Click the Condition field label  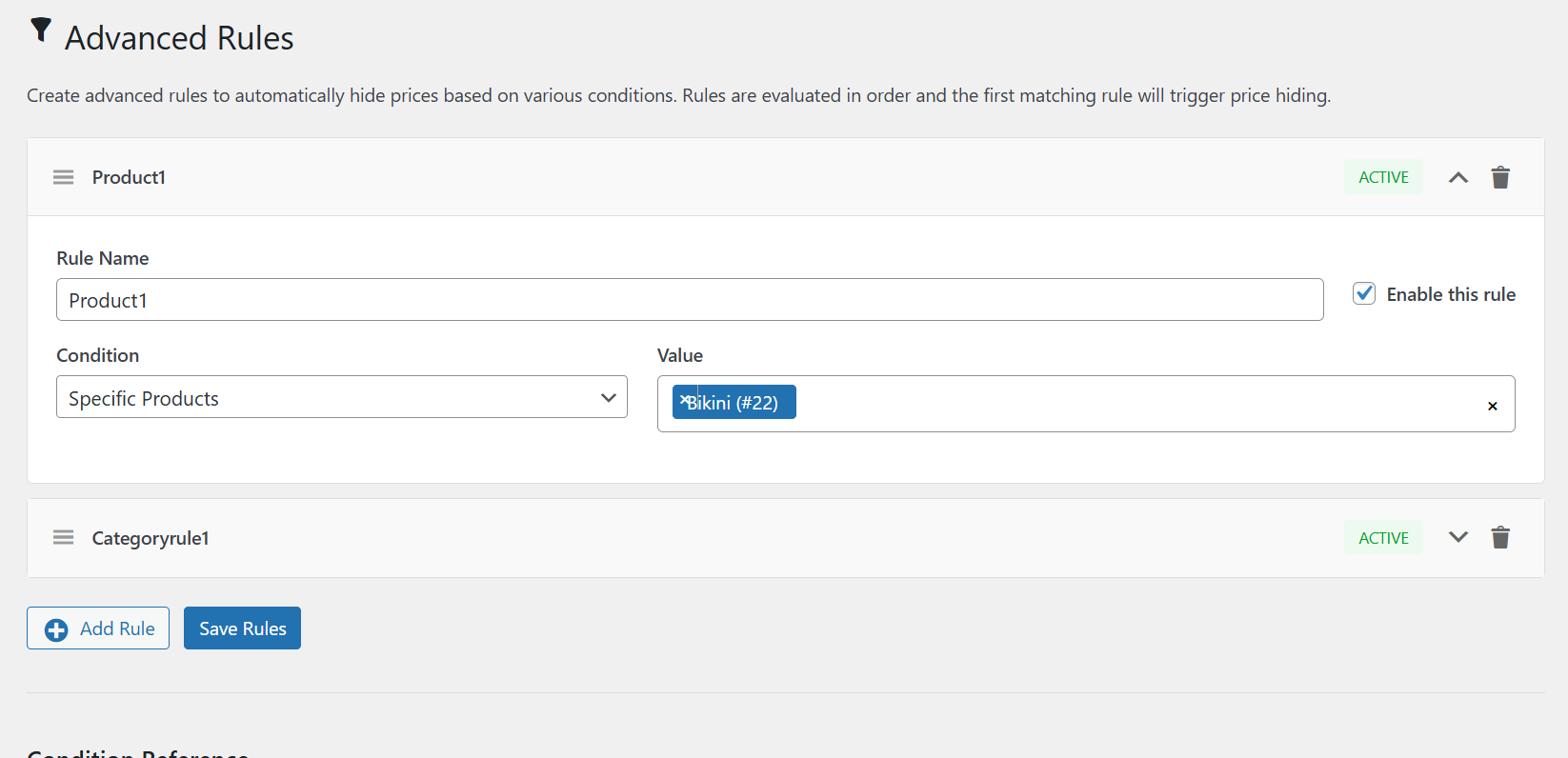98,355
